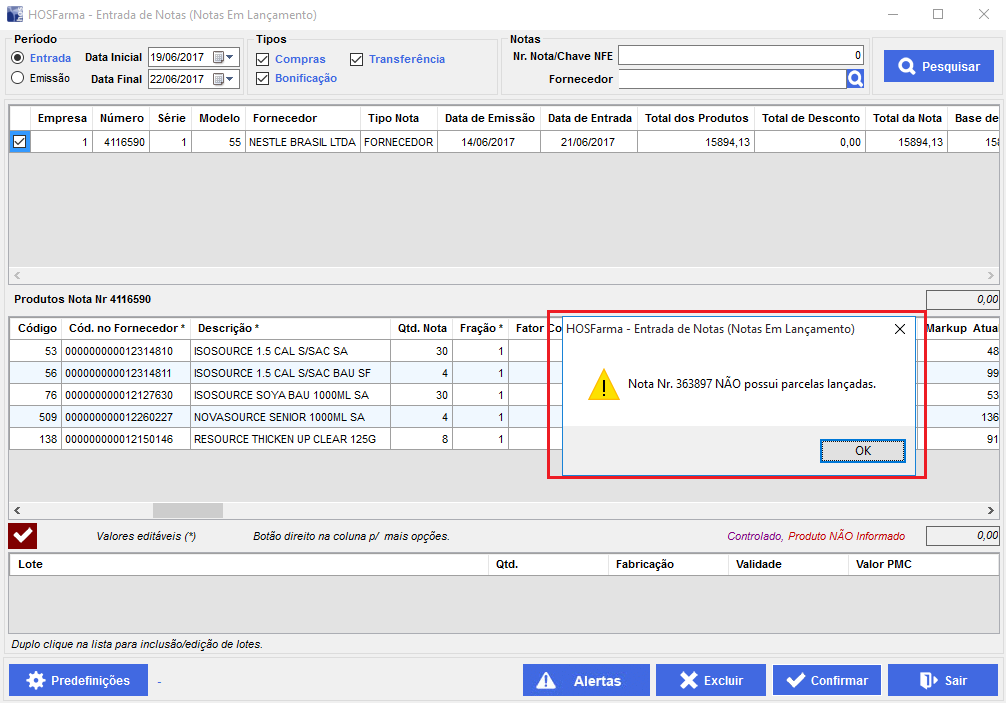This screenshot has height=703, width=1006.
Task: Uncheck the Compras checkbox
Action: click(263, 60)
